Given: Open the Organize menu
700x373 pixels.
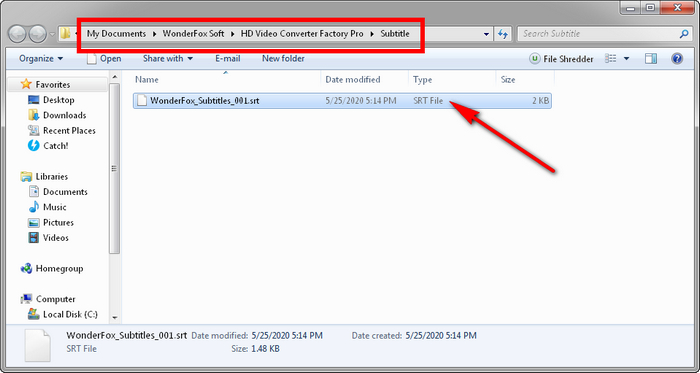Looking at the screenshot, I should point(41,58).
